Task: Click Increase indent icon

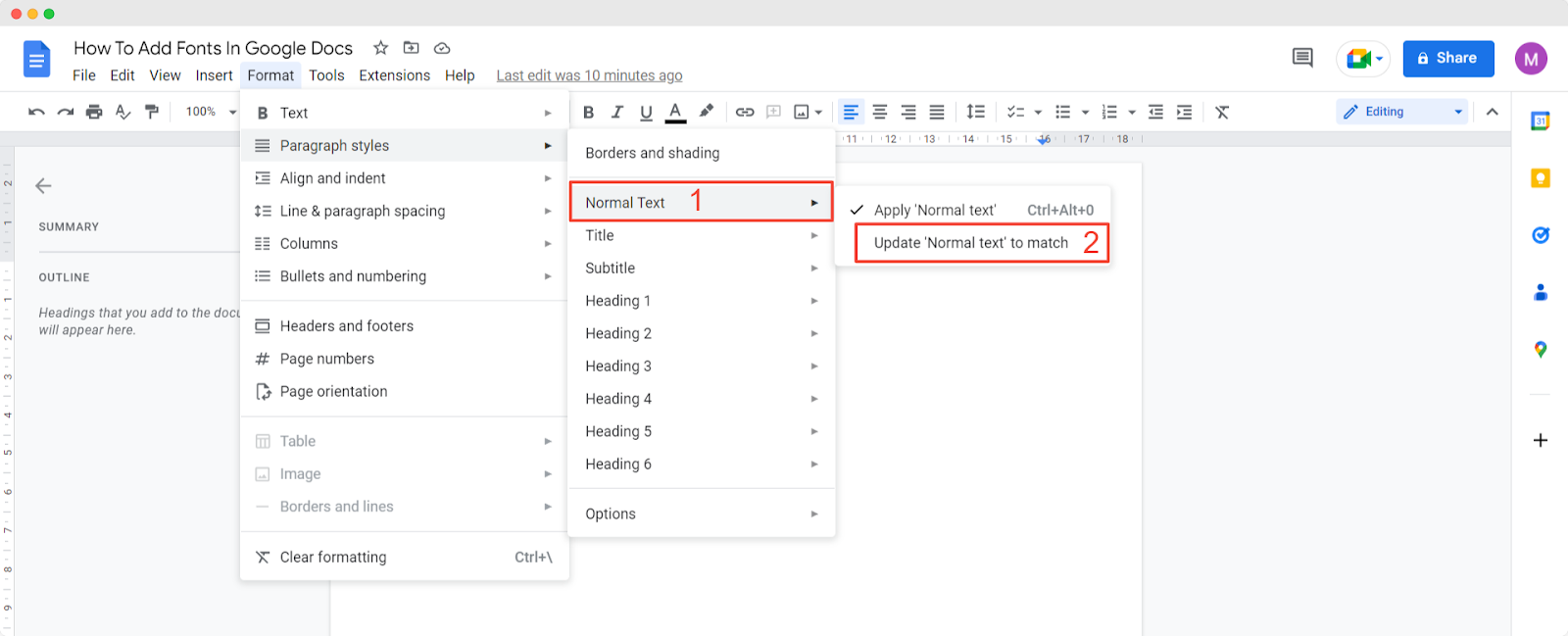Action: click(x=1185, y=112)
